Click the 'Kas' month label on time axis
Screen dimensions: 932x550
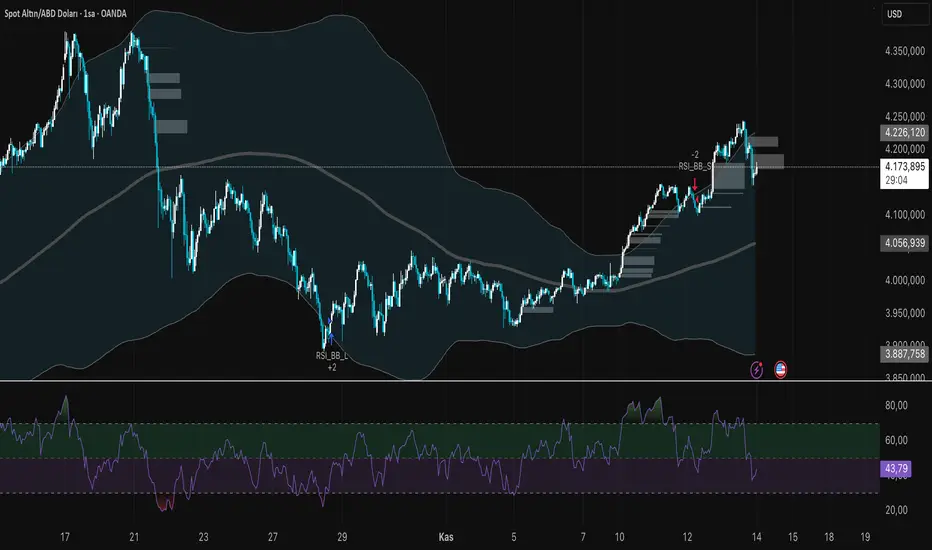[446, 537]
